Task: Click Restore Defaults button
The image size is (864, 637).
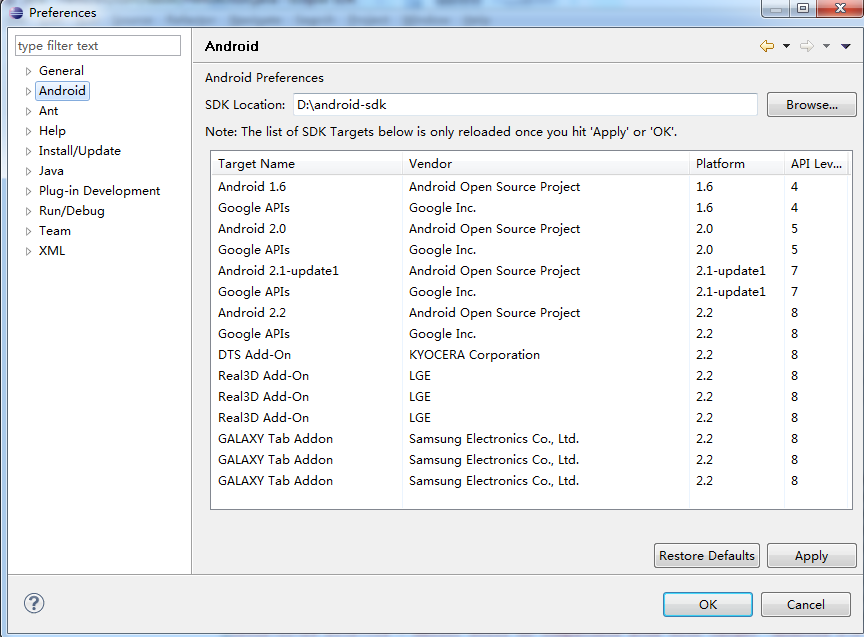Action: coord(706,555)
